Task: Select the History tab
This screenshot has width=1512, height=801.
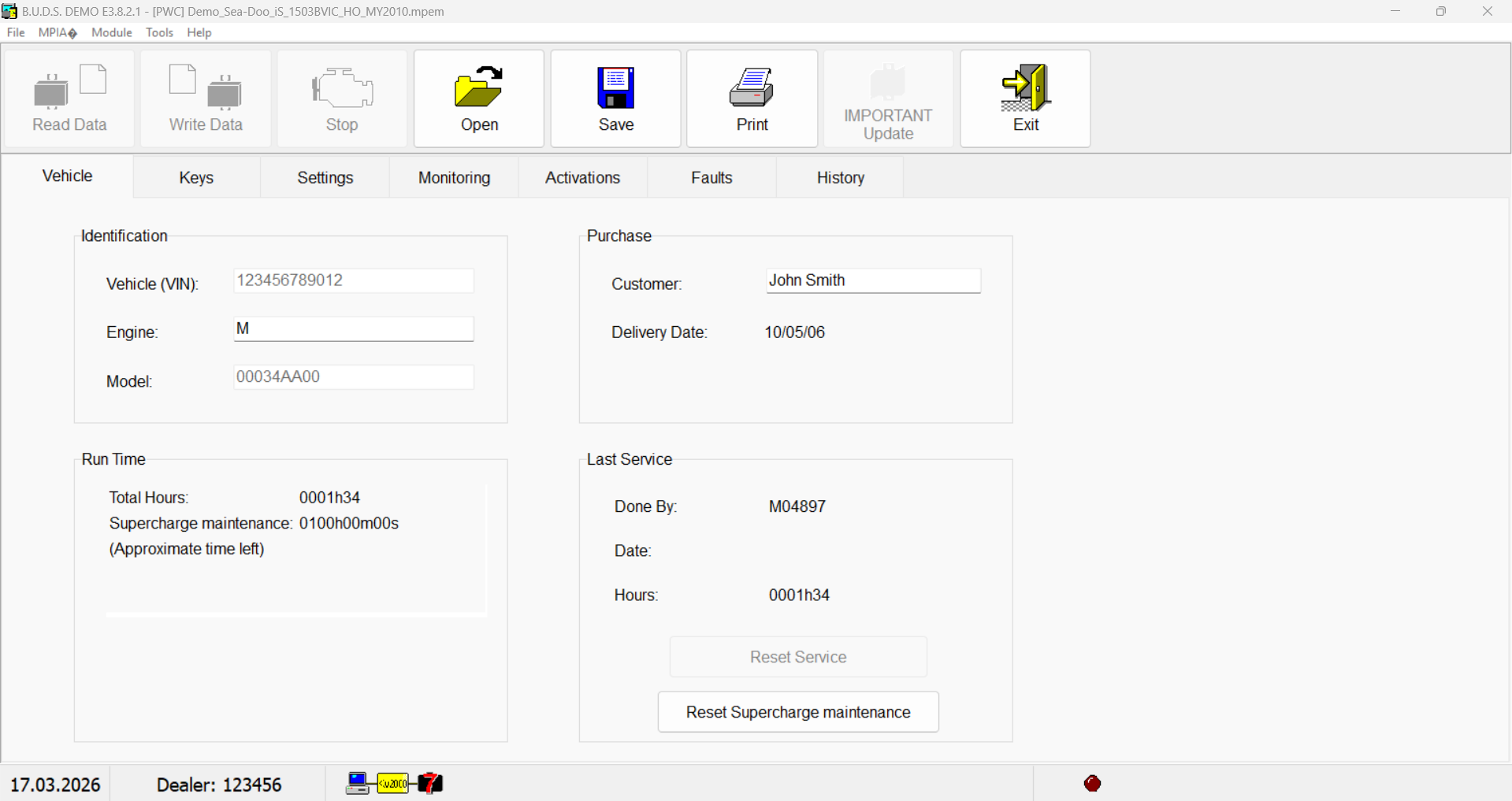Action: pyautogui.click(x=840, y=177)
